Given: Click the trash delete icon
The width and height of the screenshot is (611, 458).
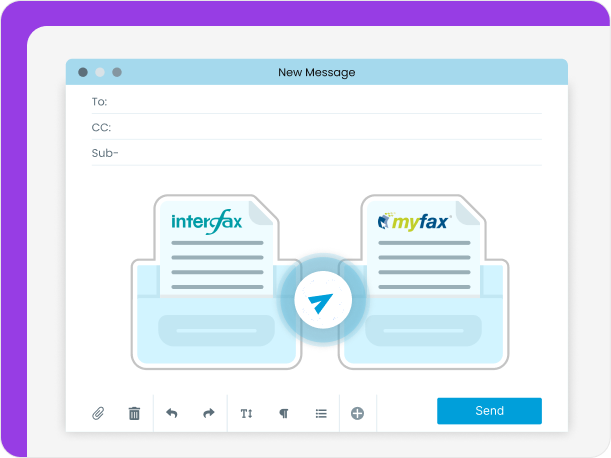Looking at the screenshot, I should click(x=134, y=413).
